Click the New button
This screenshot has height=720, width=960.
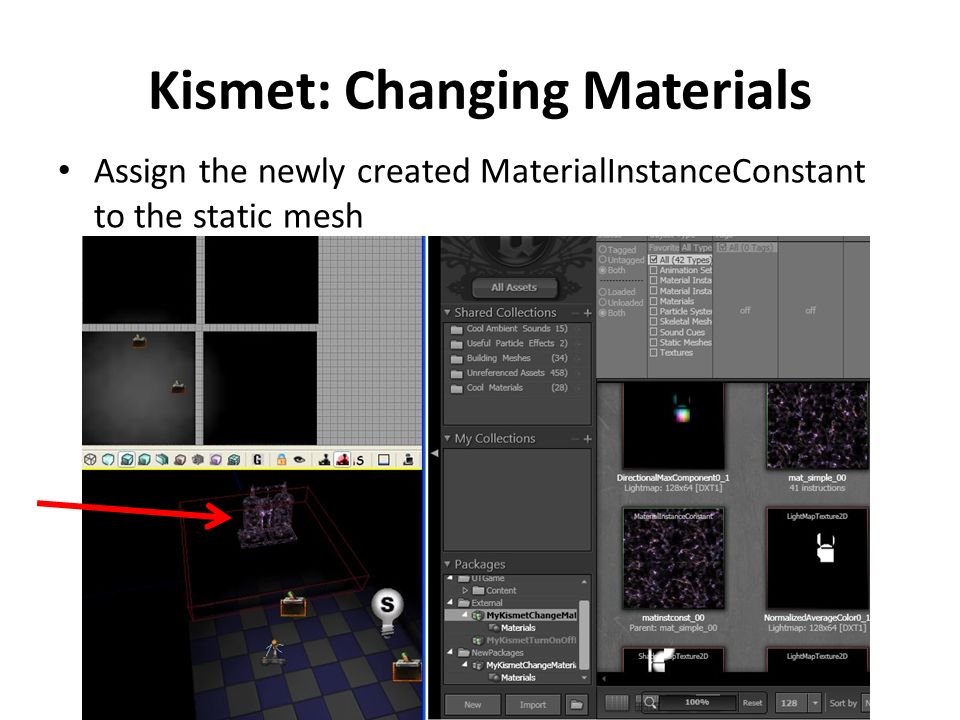pos(472,705)
